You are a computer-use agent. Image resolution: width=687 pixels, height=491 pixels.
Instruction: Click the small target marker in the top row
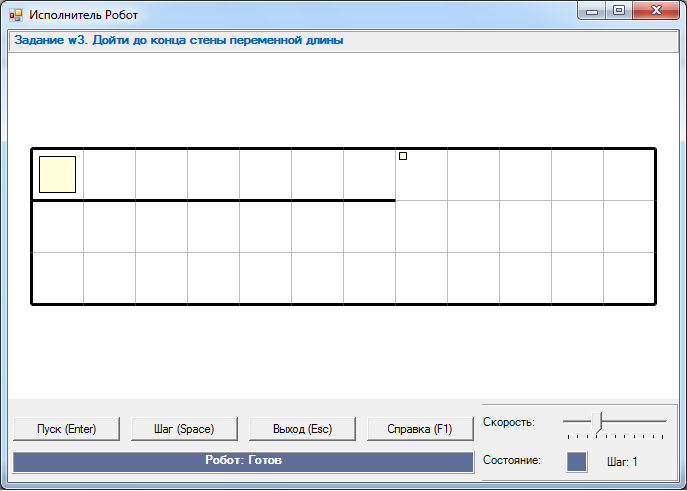coord(403,156)
